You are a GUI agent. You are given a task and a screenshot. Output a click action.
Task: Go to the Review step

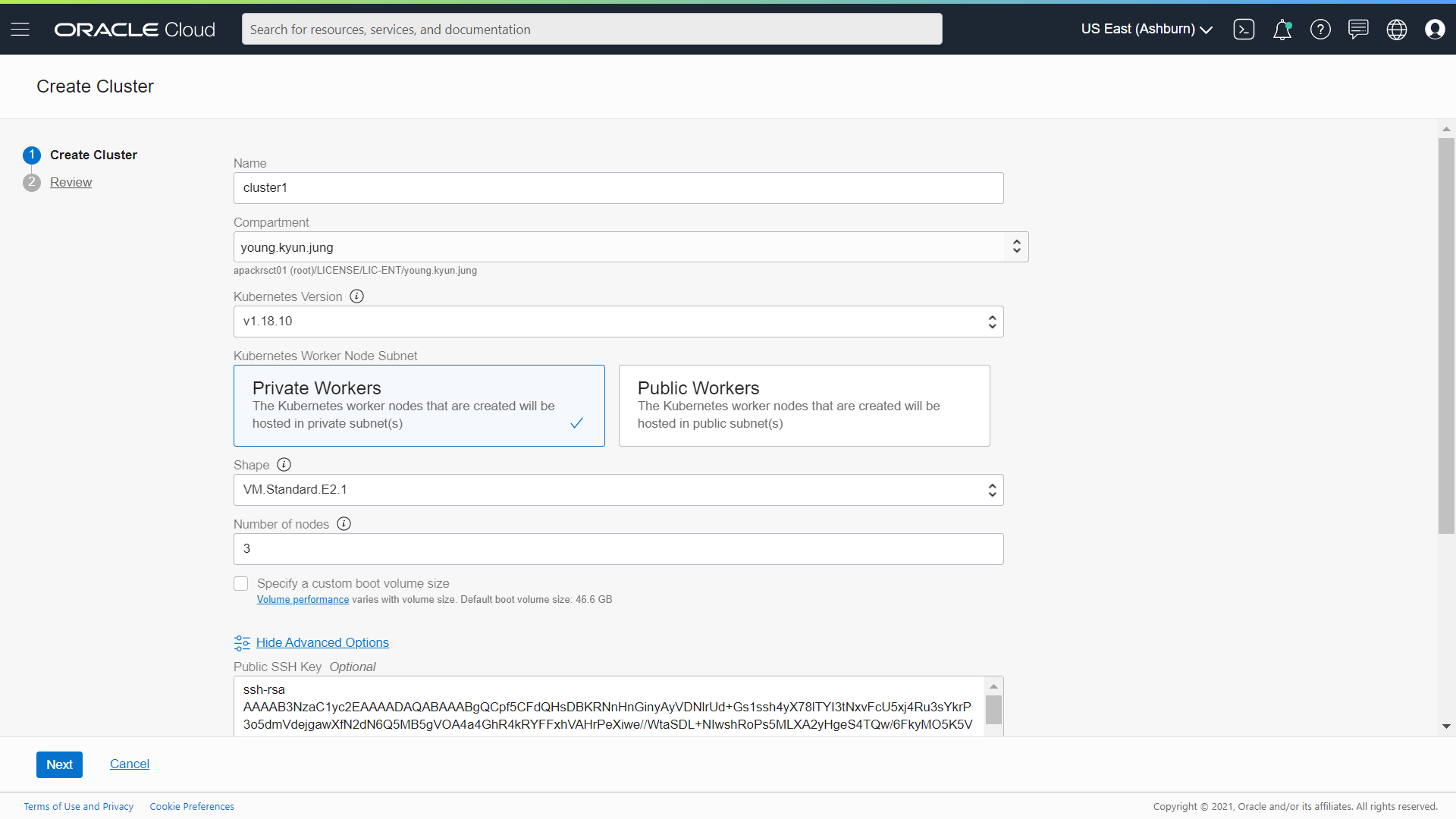click(71, 182)
